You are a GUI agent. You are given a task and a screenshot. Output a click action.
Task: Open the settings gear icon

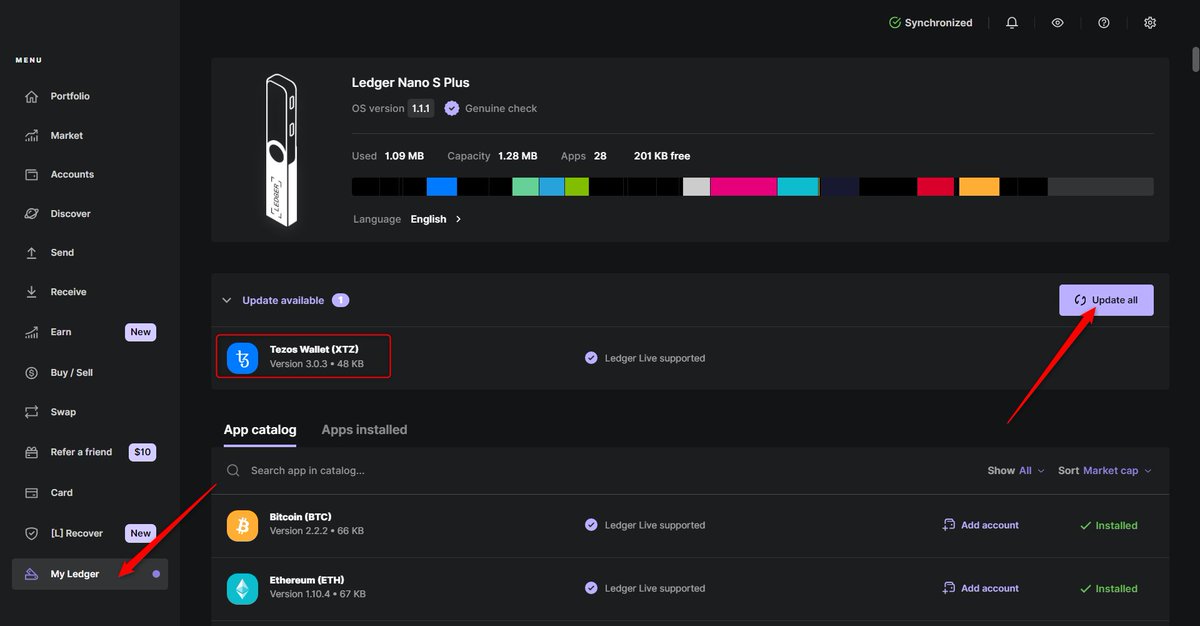tap(1150, 22)
